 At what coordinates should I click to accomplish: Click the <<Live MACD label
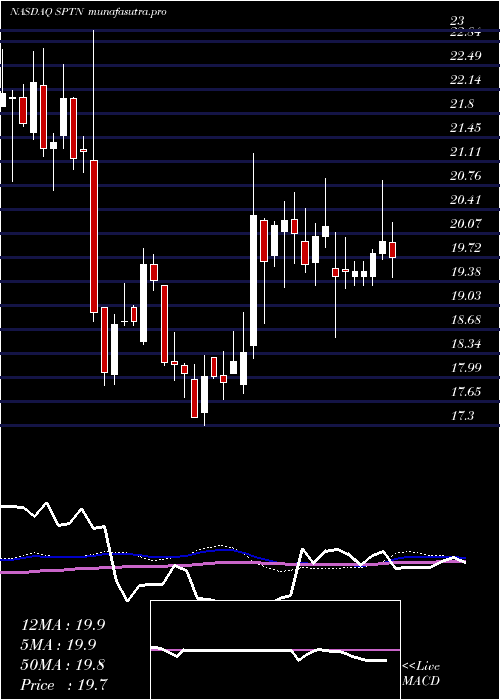421,674
